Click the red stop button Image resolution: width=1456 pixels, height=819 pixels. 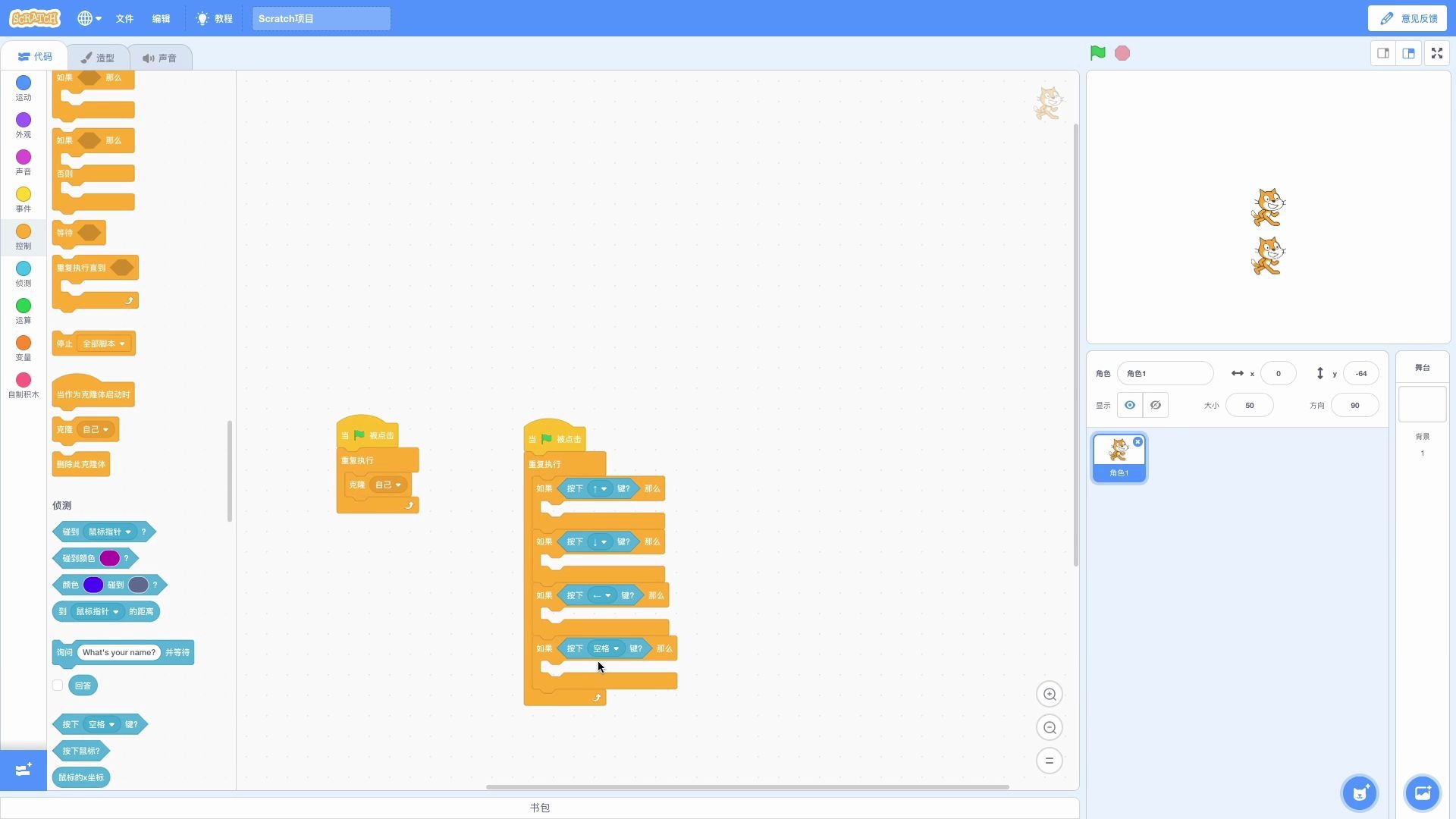tap(1122, 53)
